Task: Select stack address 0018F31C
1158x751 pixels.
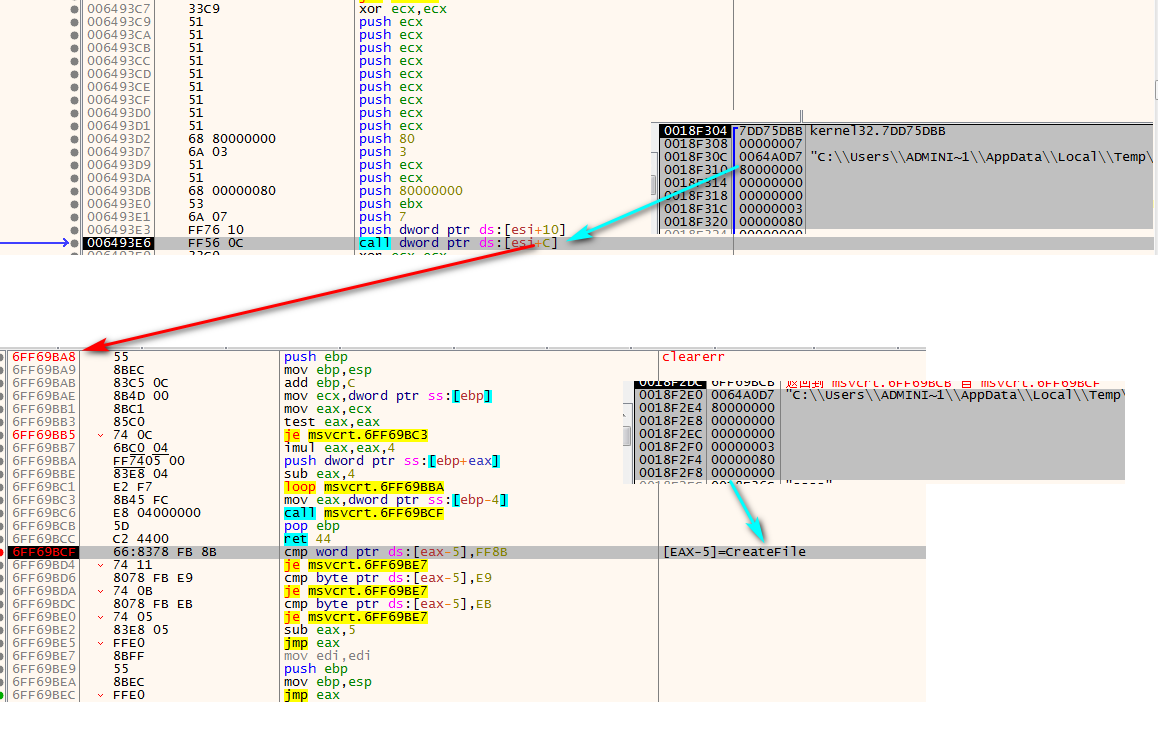Action: tap(695, 209)
